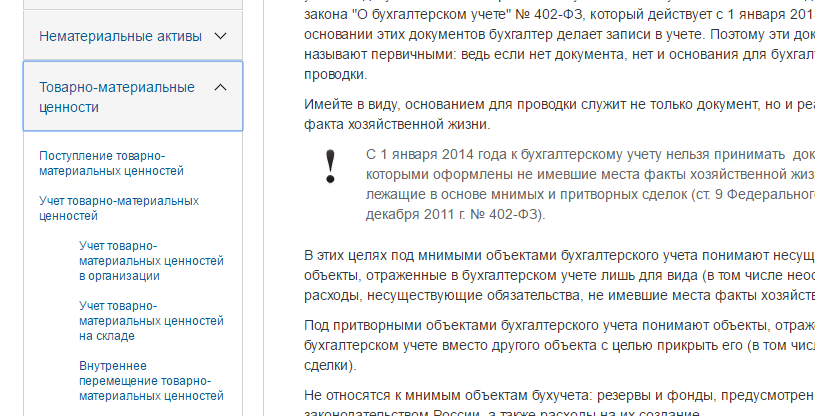815x416 pixels.
Task: Go to Учет товарно-материальных ценностей в организации
Action: point(150,260)
